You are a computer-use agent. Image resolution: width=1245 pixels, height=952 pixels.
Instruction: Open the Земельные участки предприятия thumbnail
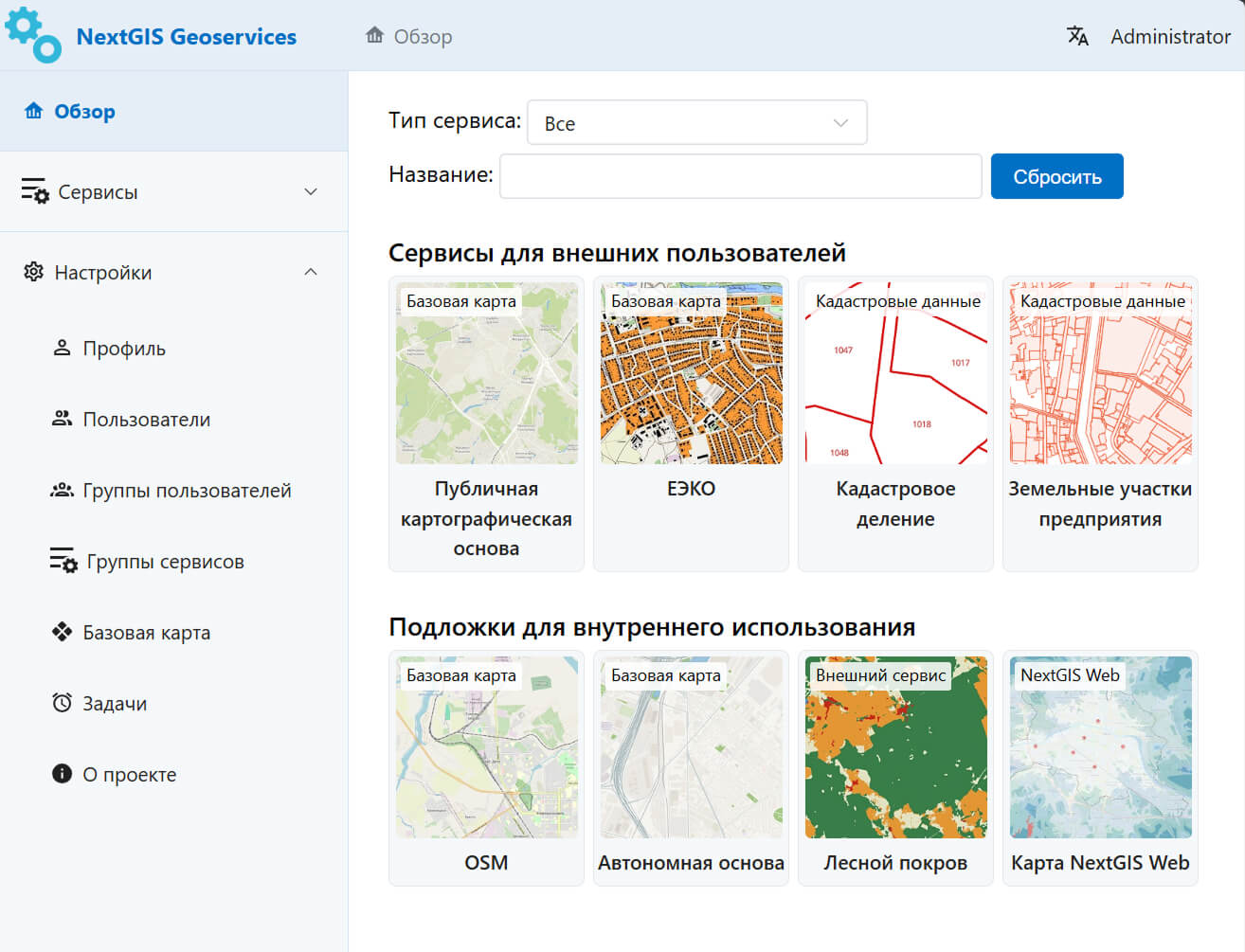click(x=1100, y=373)
